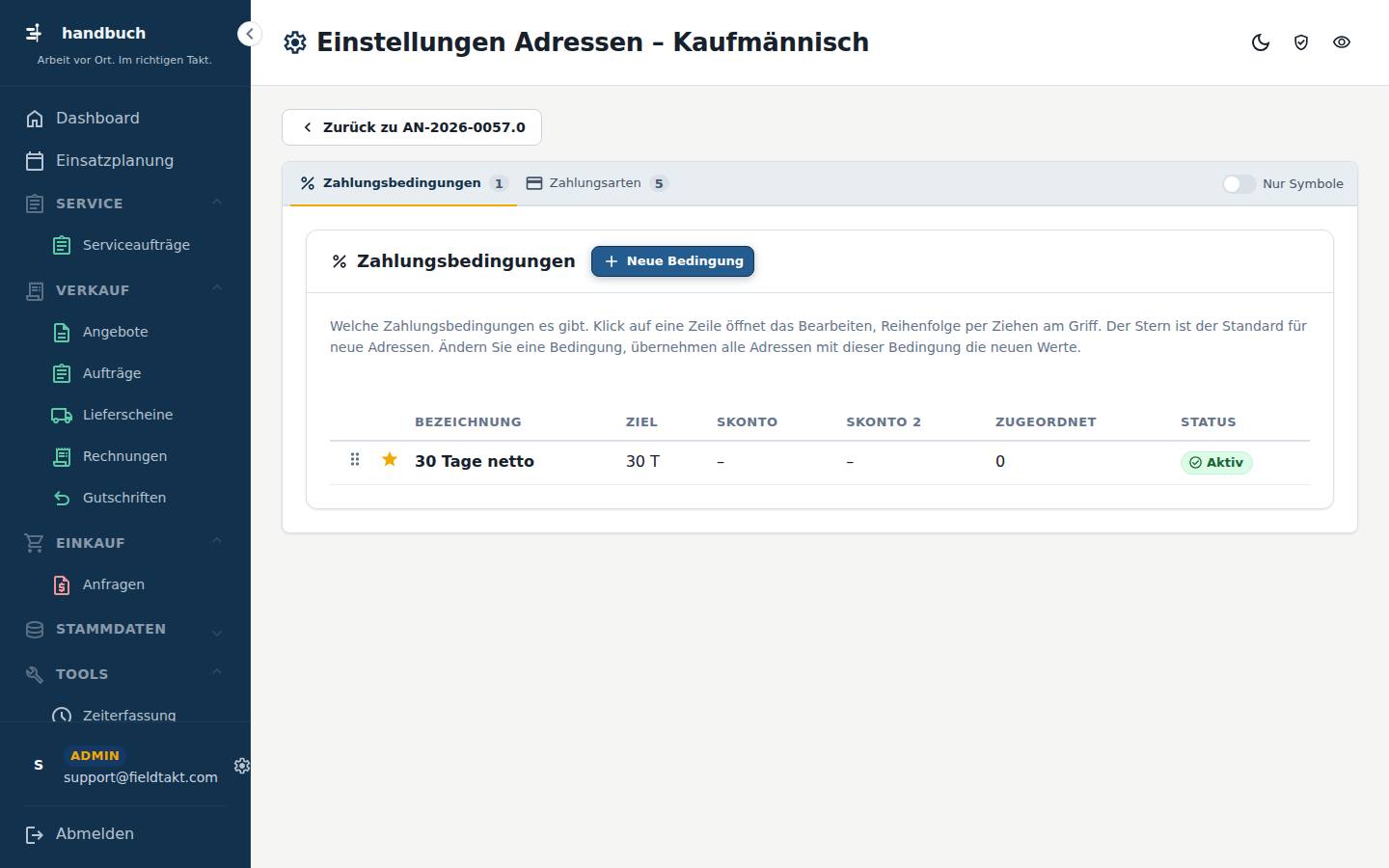The width and height of the screenshot is (1389, 868).
Task: Click the BEZEICHNUNG column header
Action: [x=468, y=421]
